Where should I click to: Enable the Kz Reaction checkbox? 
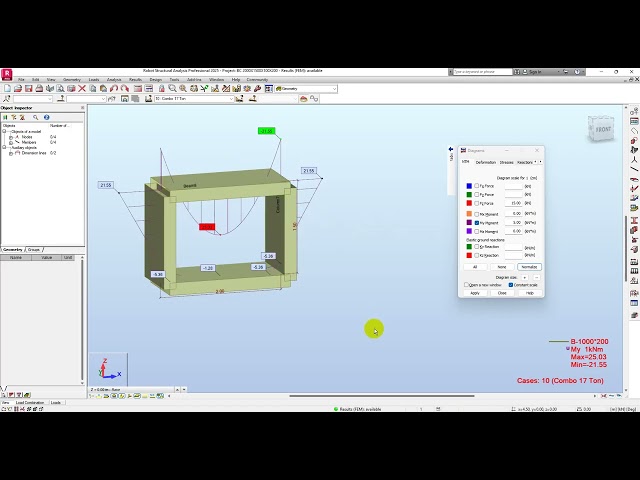click(x=476, y=255)
